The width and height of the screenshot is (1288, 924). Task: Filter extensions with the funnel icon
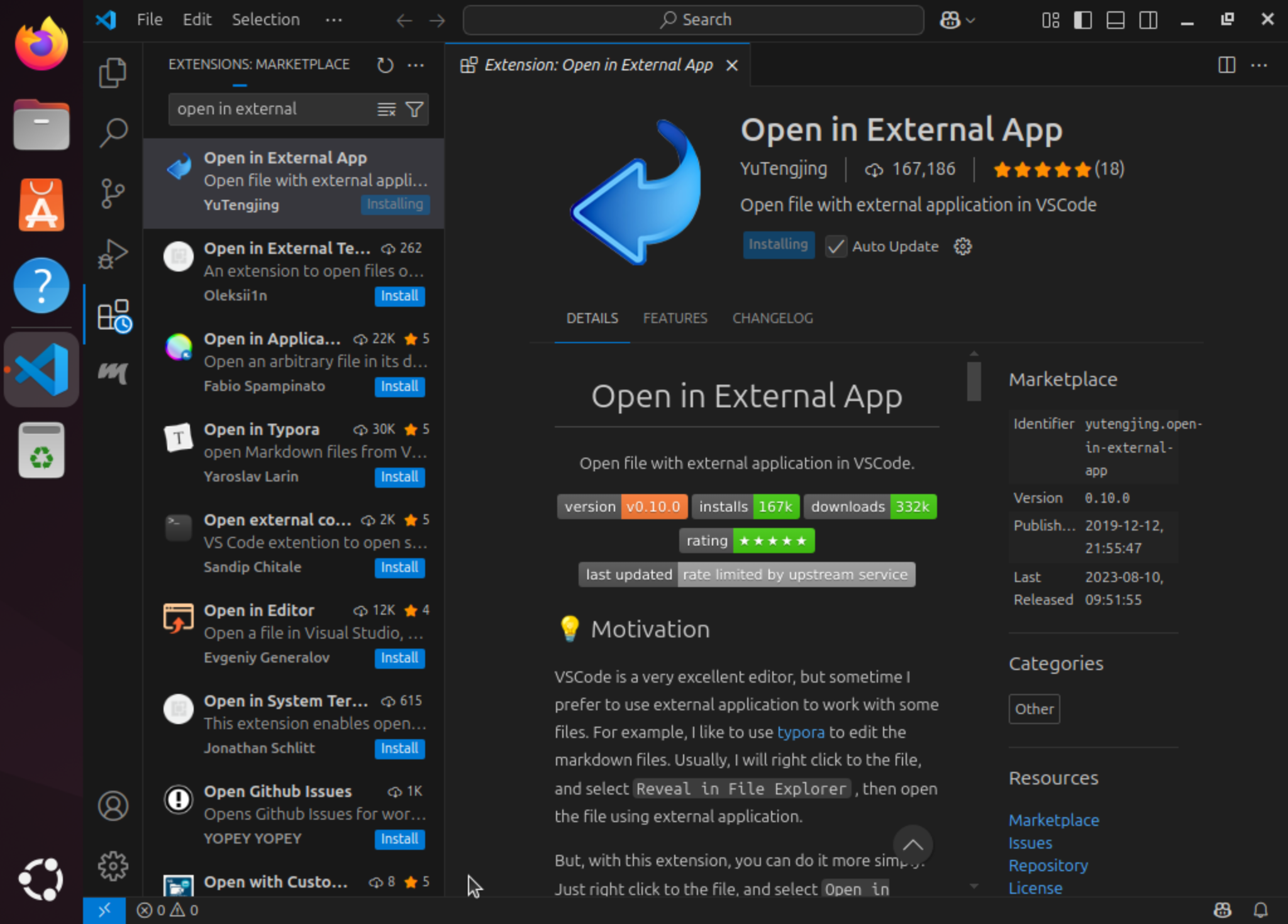(414, 110)
